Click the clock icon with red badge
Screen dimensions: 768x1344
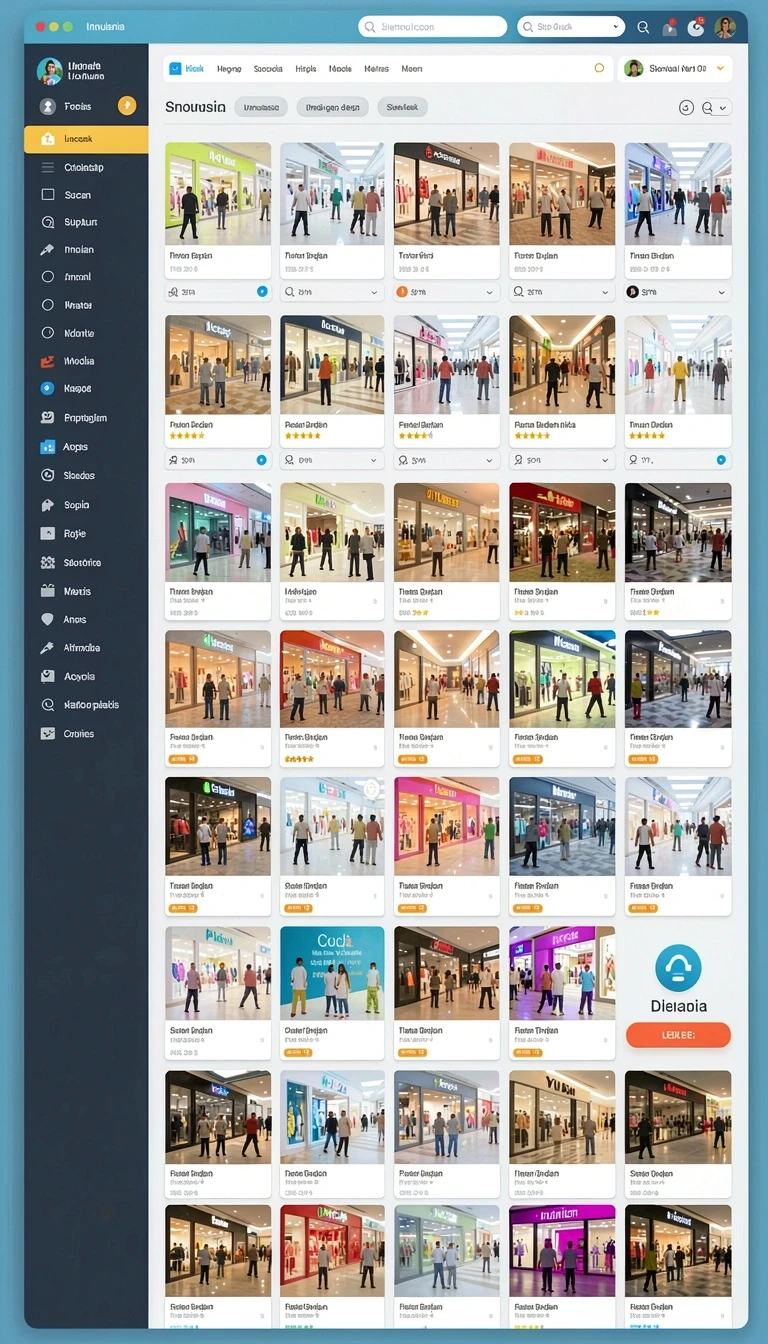pyautogui.click(x=697, y=27)
